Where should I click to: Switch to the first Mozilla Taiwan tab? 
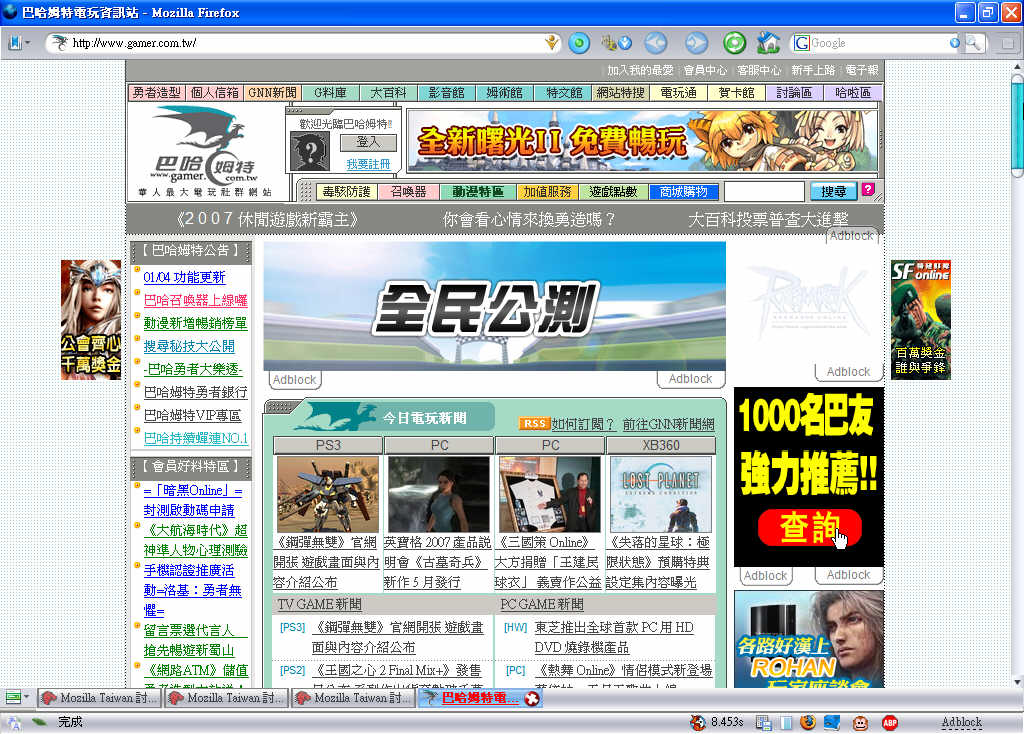click(98, 698)
